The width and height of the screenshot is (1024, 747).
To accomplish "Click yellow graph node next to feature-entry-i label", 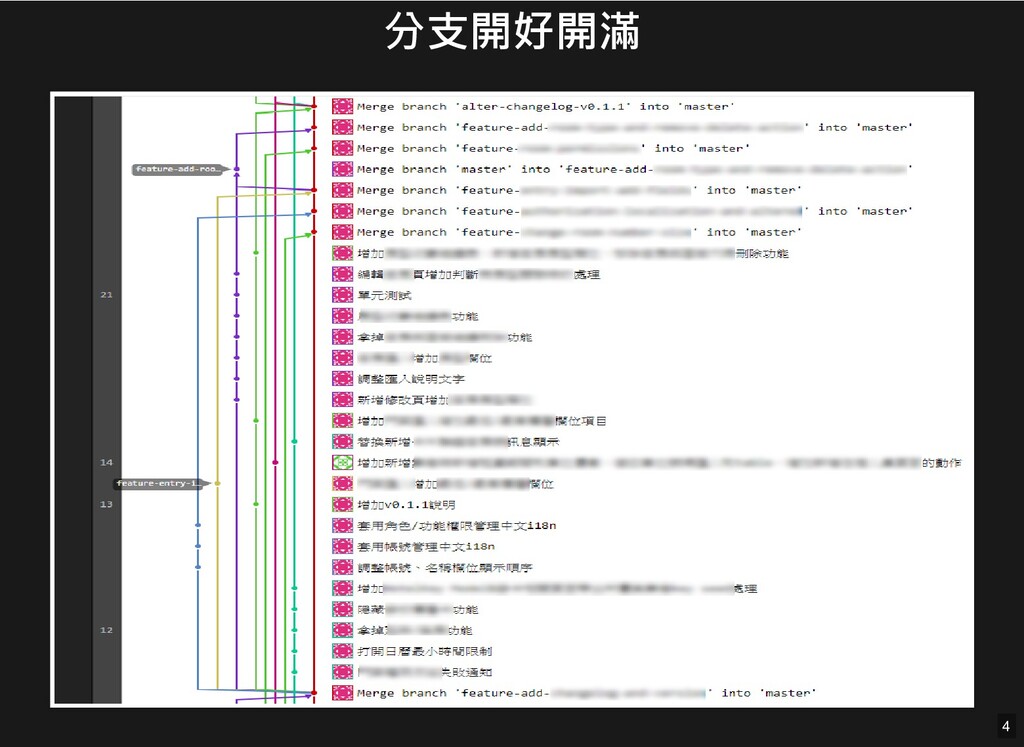I will (217, 484).
